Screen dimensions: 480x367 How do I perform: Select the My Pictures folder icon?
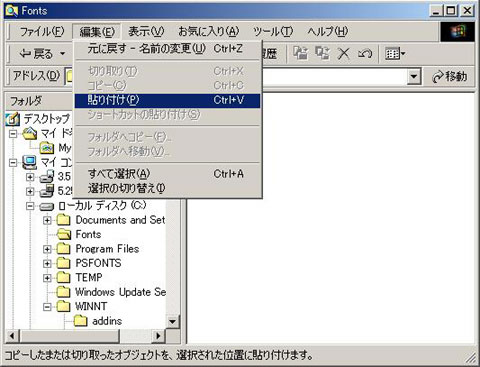[x=47, y=148]
